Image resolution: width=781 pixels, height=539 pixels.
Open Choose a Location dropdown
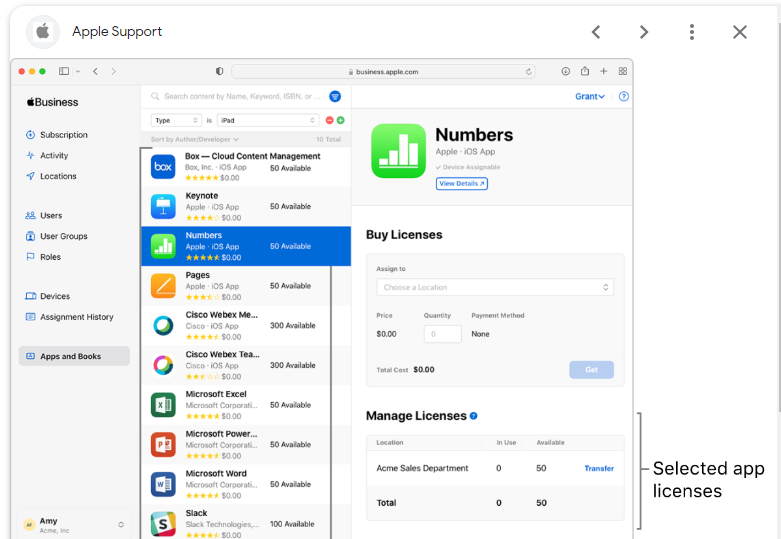point(495,287)
